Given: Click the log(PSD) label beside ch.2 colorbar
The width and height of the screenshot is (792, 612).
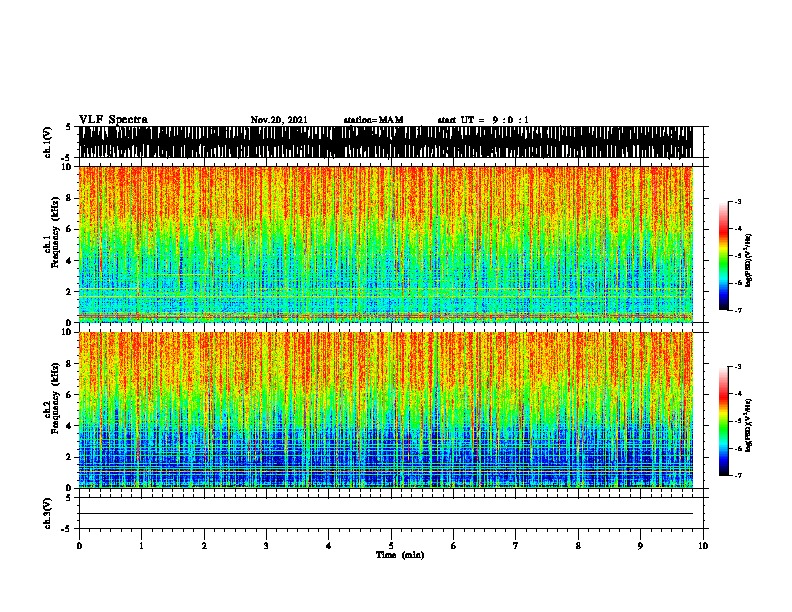Looking at the screenshot, I should point(748,425).
